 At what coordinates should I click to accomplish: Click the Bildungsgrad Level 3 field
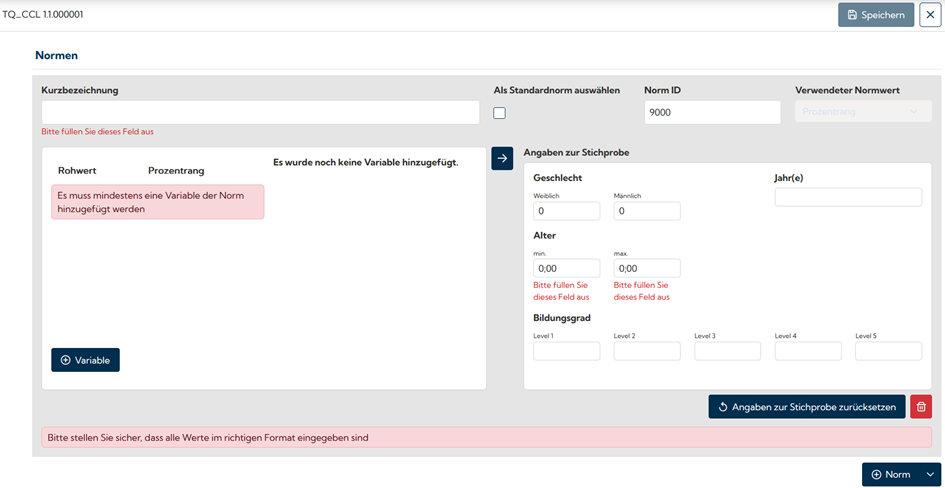pyautogui.click(x=727, y=351)
